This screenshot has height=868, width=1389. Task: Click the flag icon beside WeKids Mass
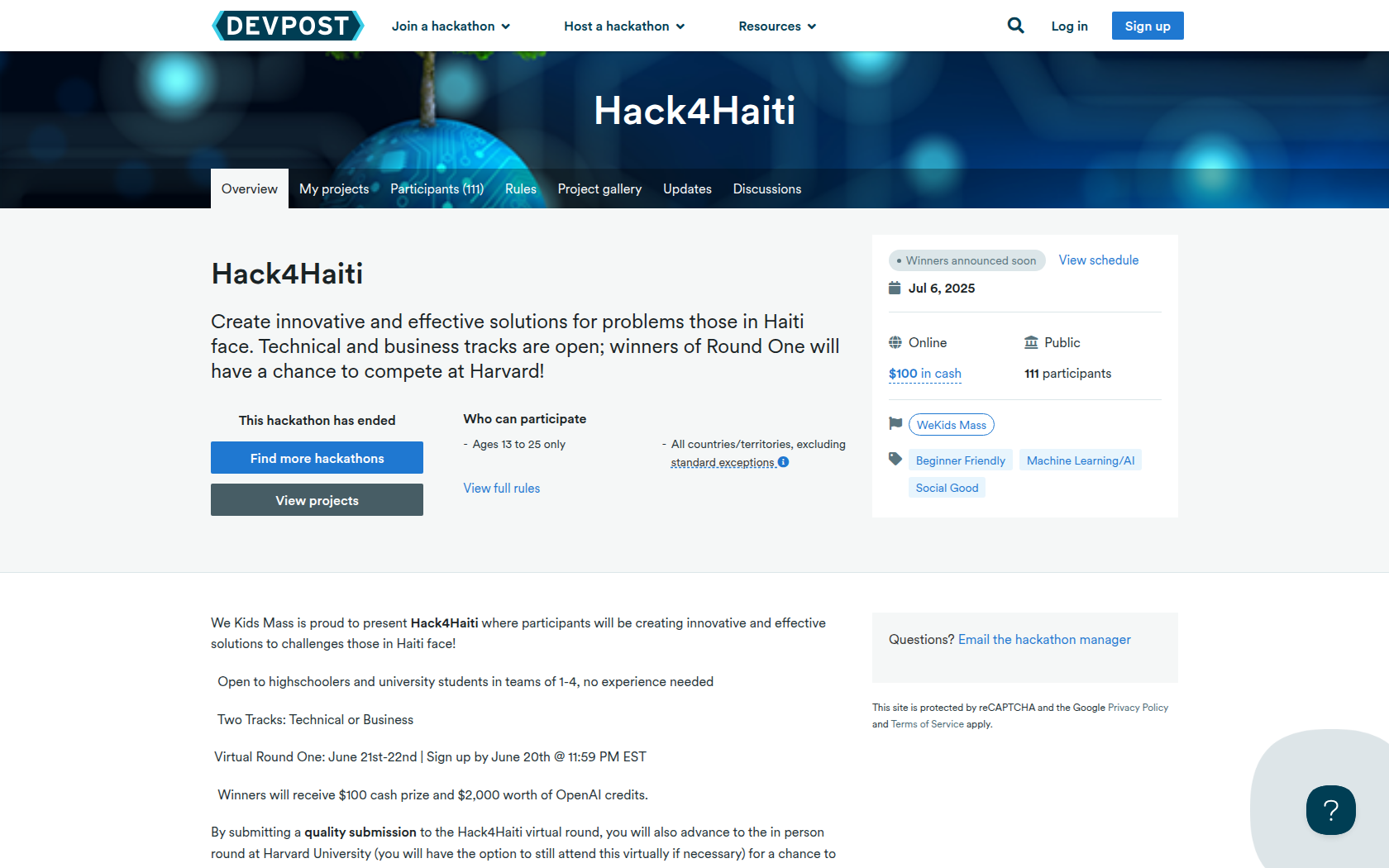point(895,423)
